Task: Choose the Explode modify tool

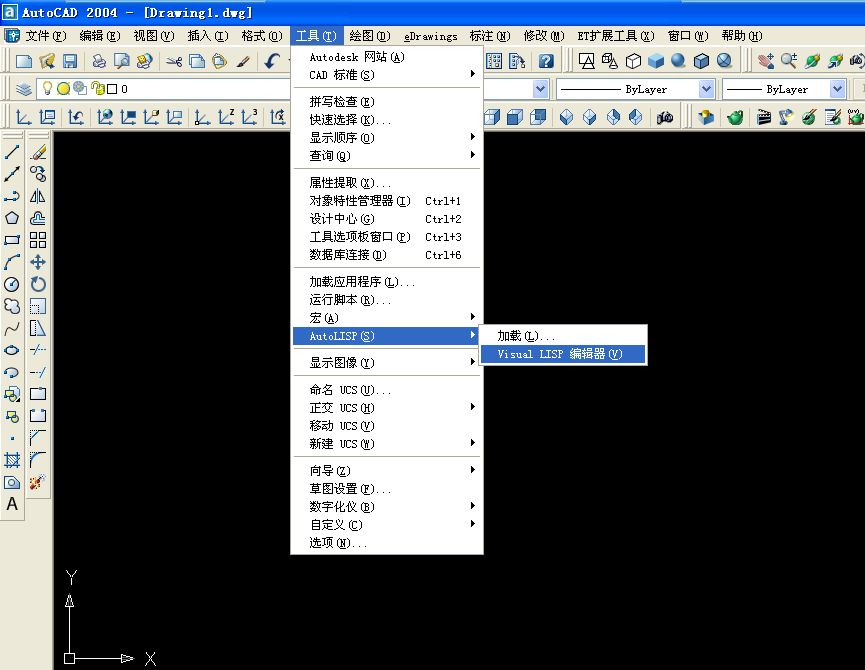Action: 38,482
